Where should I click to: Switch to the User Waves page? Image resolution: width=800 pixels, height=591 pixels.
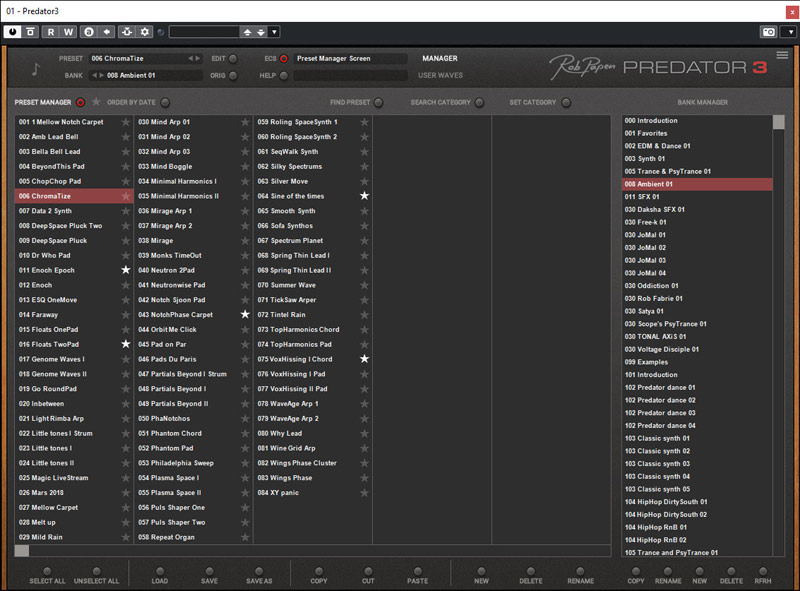(440, 75)
